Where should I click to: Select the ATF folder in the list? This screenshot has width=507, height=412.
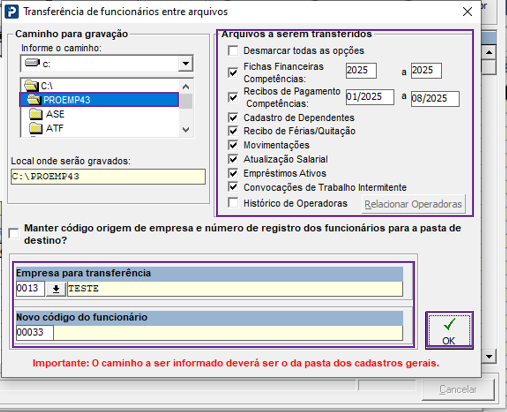tap(46, 128)
